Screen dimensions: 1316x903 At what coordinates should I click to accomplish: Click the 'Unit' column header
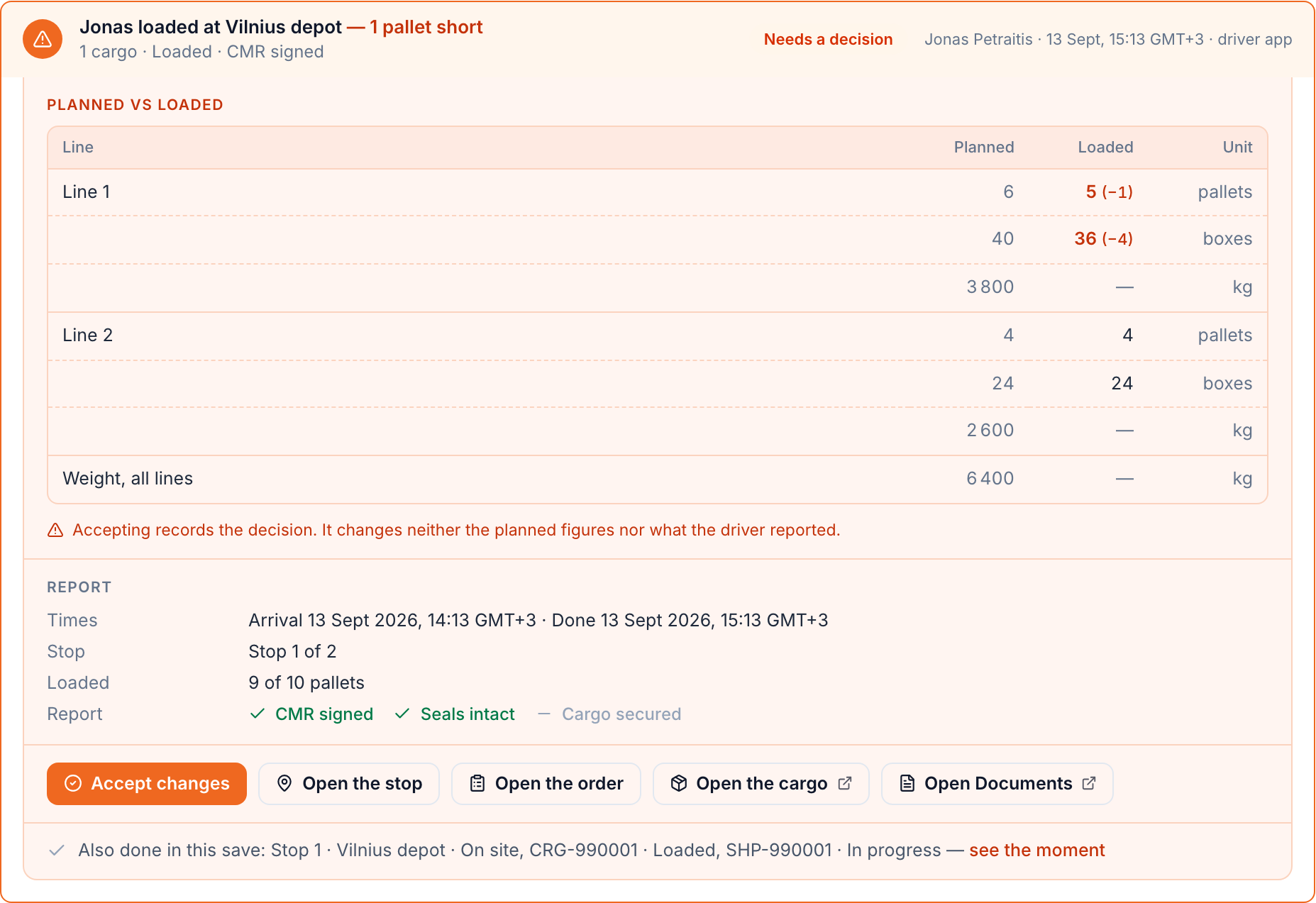(x=1237, y=147)
